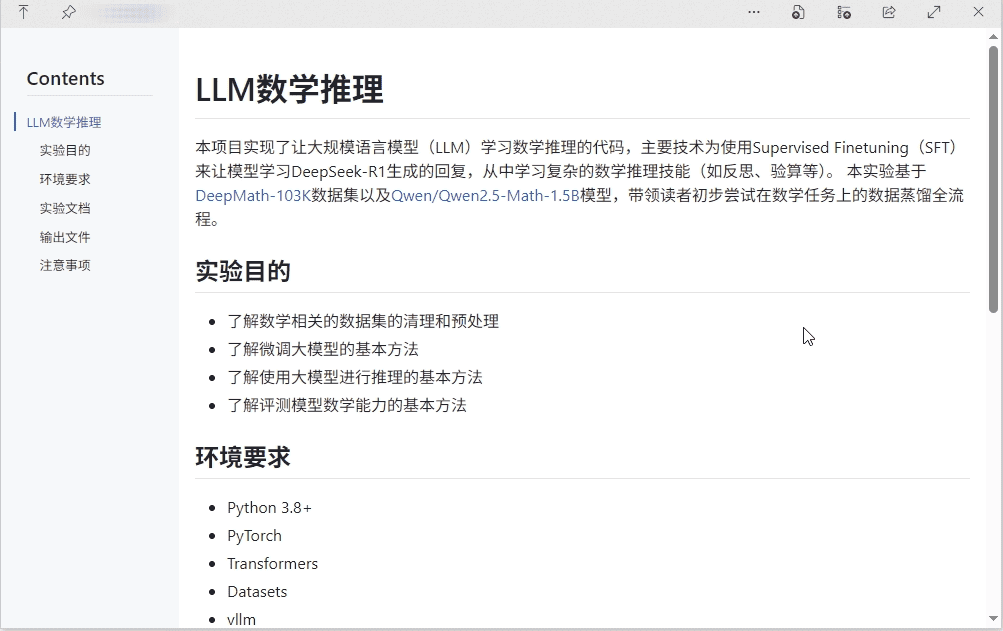Viewport: 1003px width, 631px height.
Task: Click the Datasets list item
Action: (257, 592)
